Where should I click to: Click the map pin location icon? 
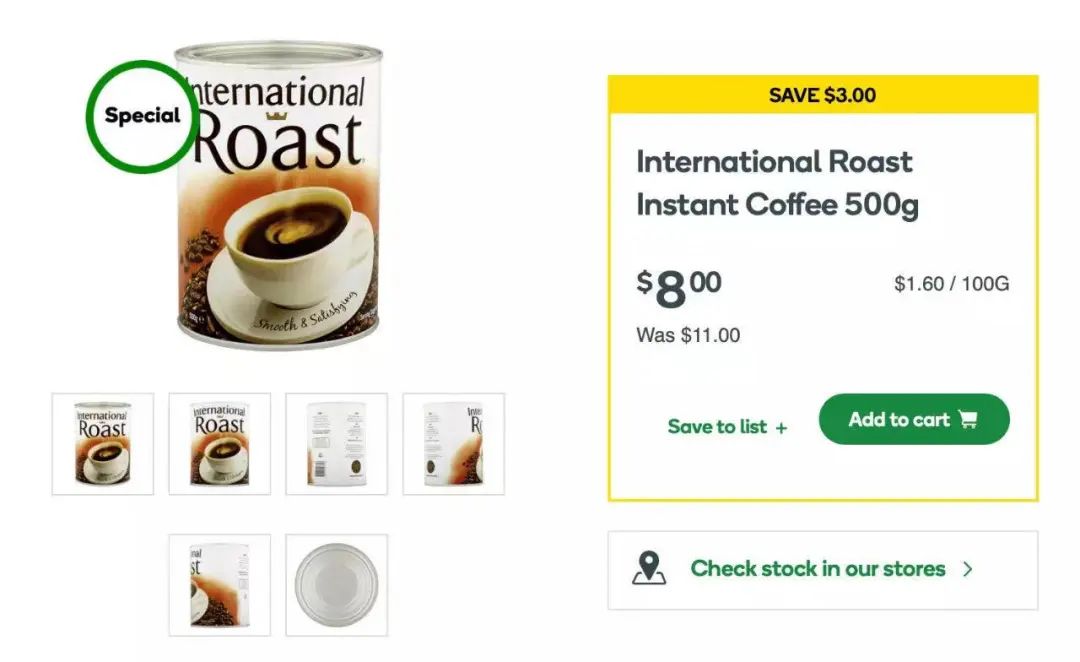pos(649,568)
